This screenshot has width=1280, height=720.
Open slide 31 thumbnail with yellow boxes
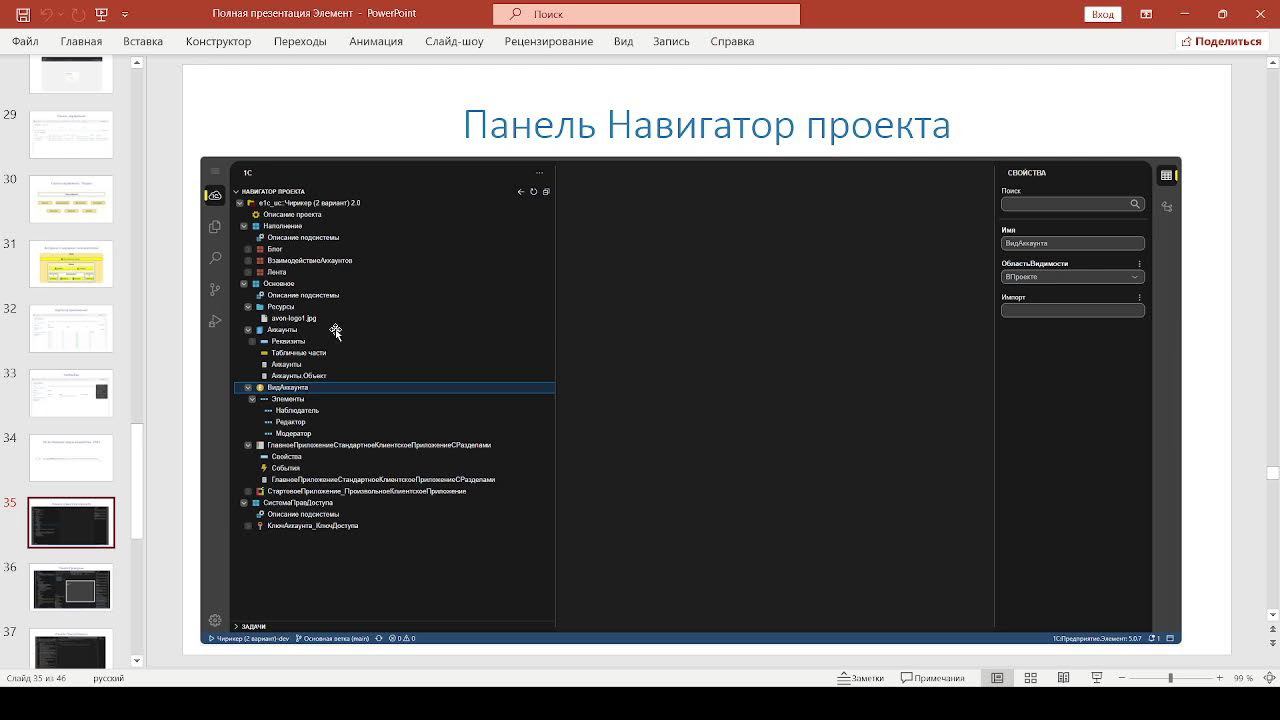(71, 263)
